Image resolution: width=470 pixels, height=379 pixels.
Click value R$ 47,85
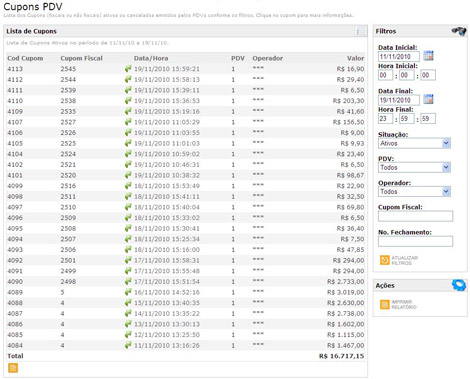(350, 250)
